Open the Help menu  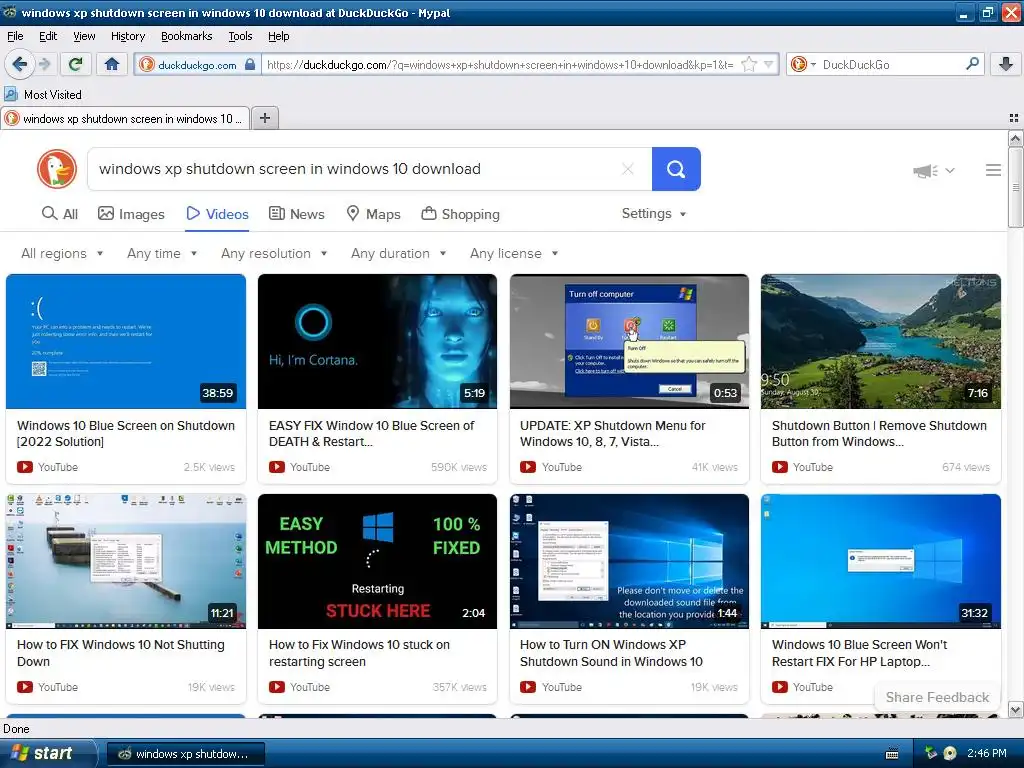point(278,37)
